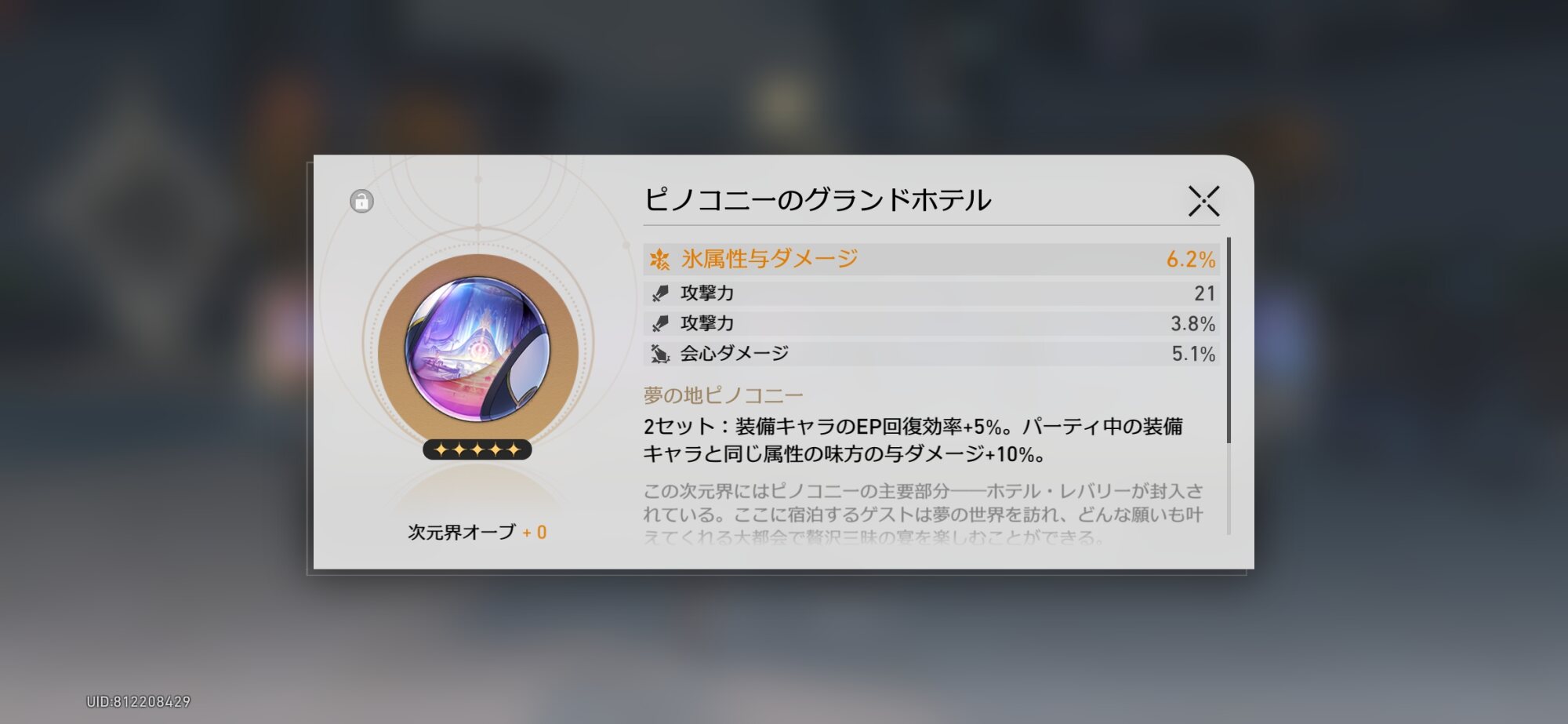Click the 会心ダメージ stat icon
This screenshot has width=1568, height=724.
(660, 354)
